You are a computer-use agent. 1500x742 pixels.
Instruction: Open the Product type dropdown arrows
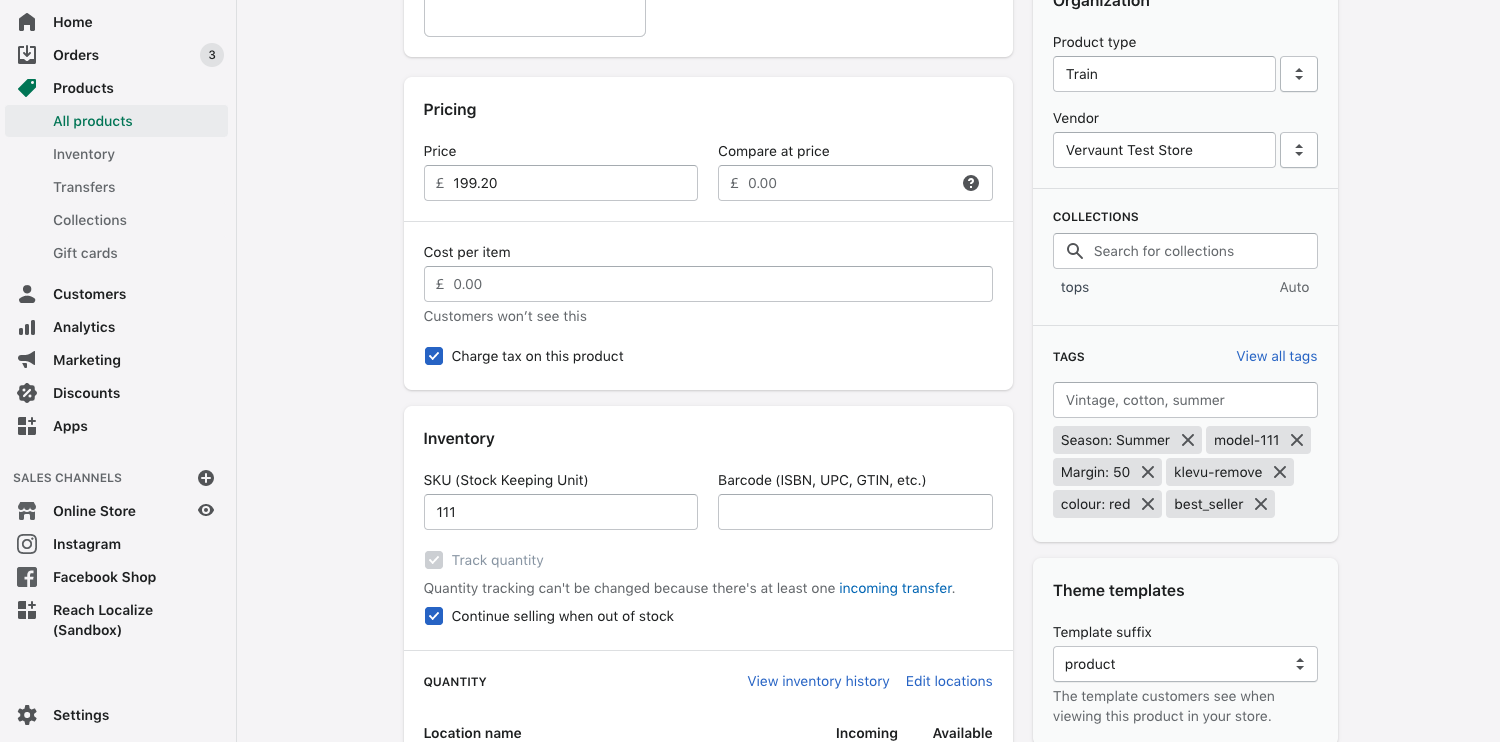pos(1299,74)
